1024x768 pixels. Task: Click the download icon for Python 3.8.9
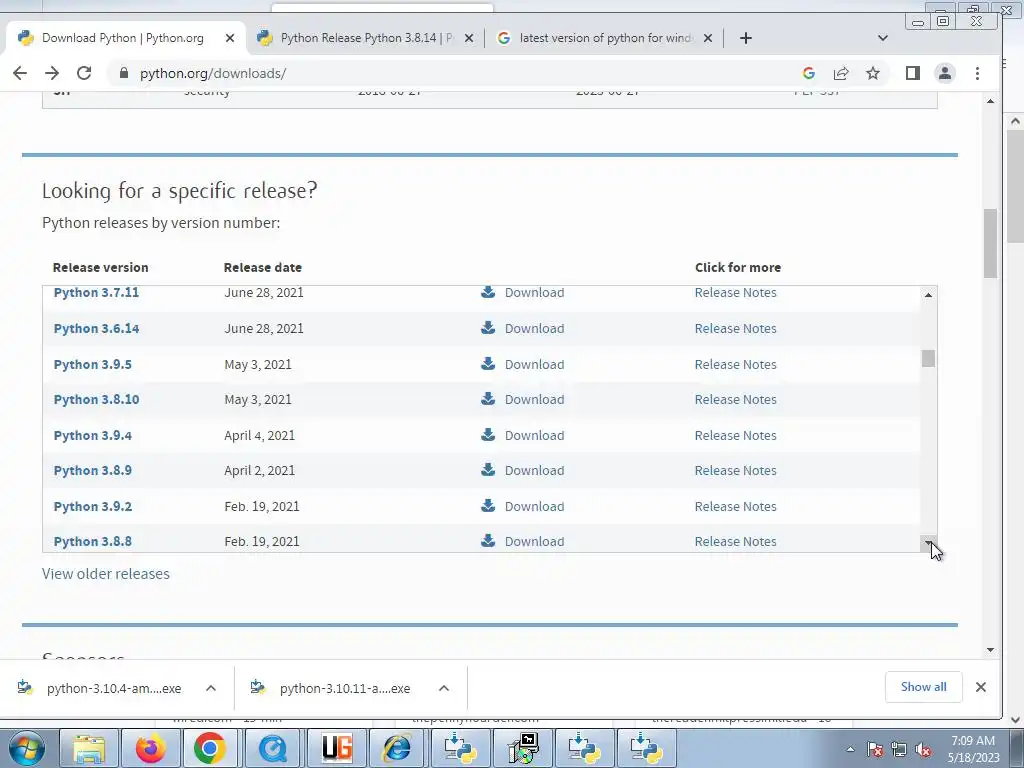(488, 470)
